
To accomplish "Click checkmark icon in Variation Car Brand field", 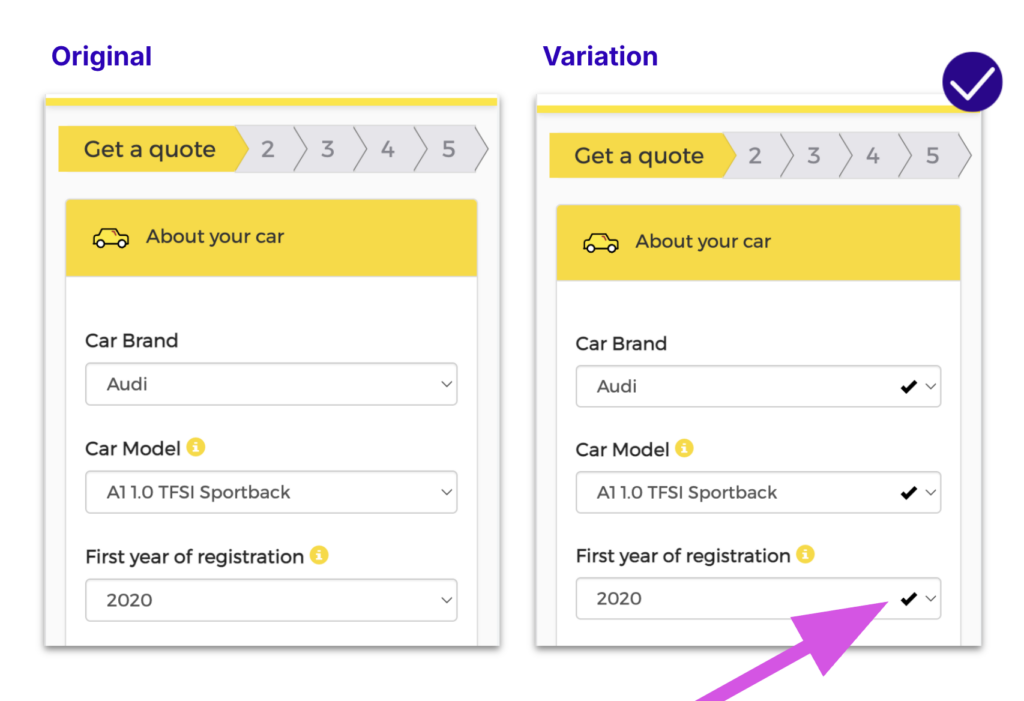I will coord(908,387).
